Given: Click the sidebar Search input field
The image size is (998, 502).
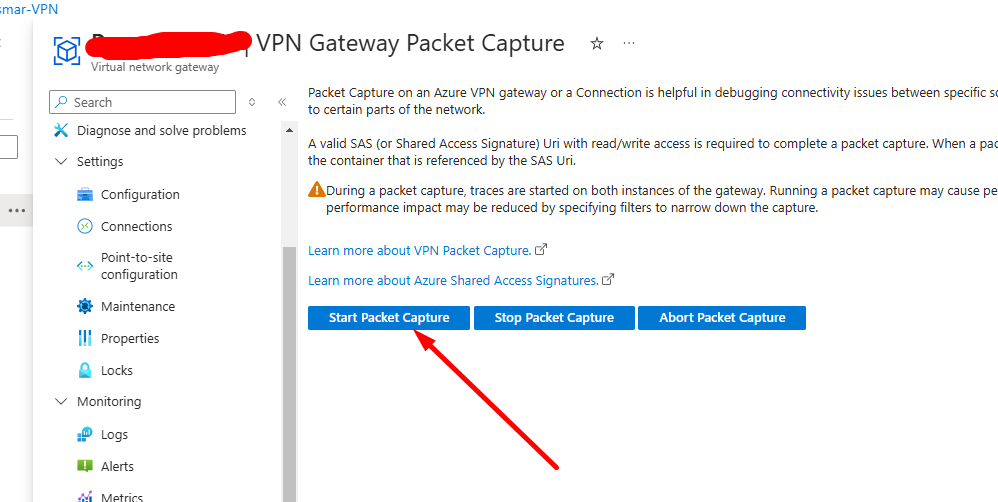Looking at the screenshot, I should (x=143, y=102).
